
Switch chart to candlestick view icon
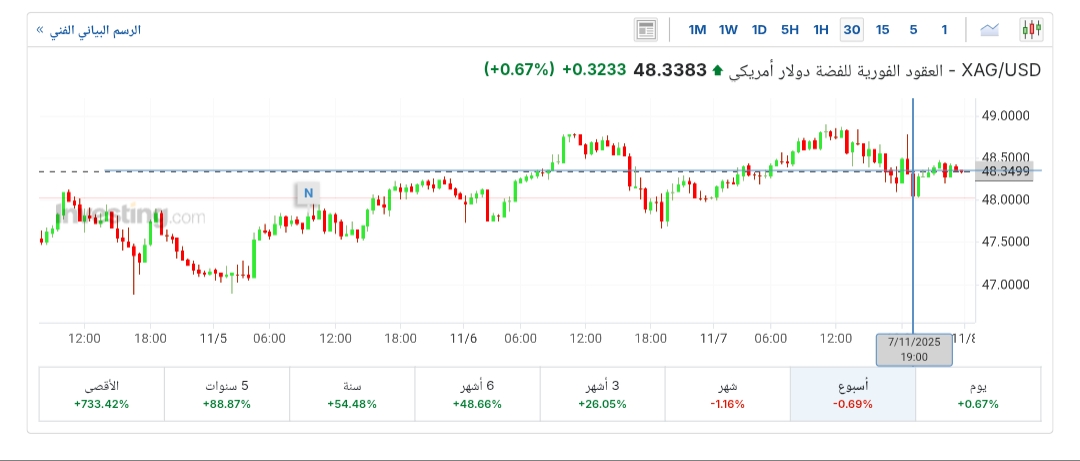tap(1031, 29)
